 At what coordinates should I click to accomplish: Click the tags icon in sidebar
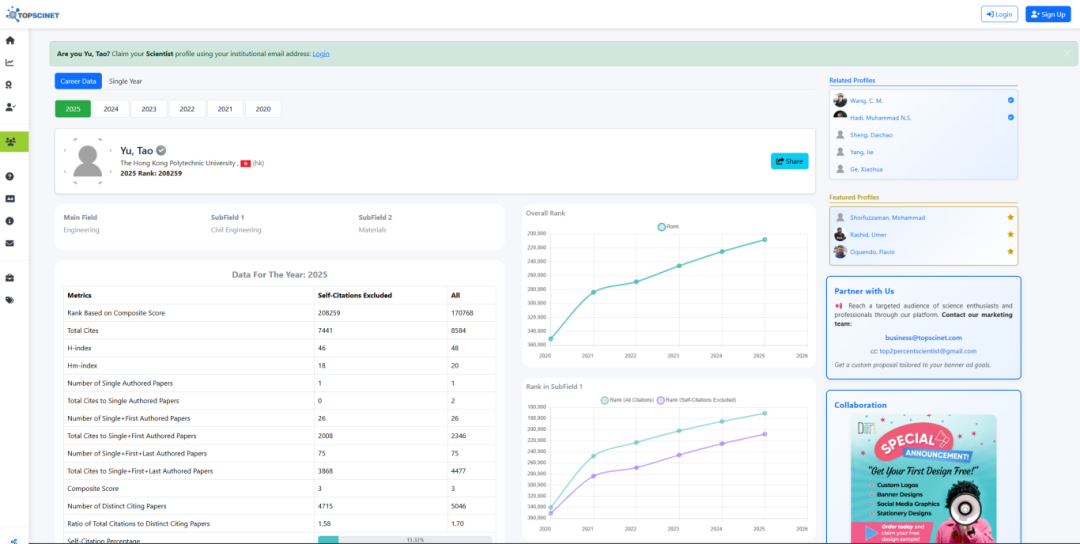click(x=10, y=299)
